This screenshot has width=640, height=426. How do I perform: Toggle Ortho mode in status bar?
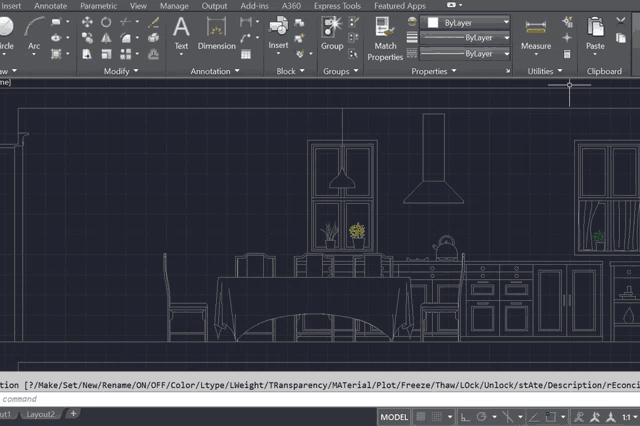tap(465, 417)
